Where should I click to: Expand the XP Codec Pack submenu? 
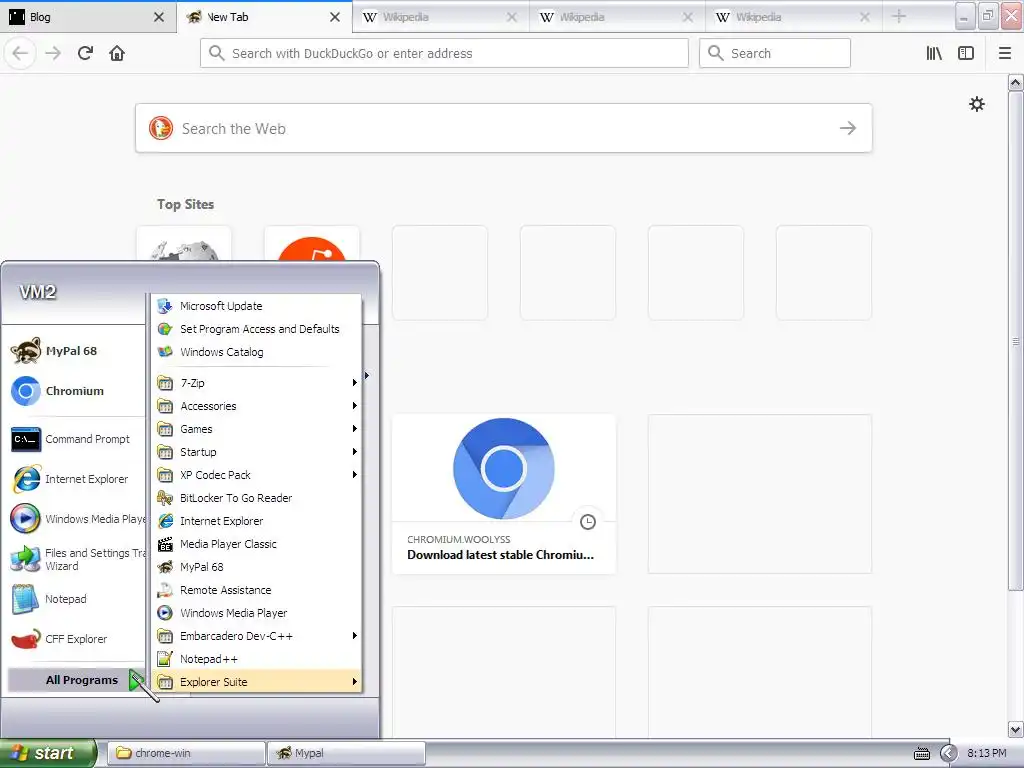pyautogui.click(x=256, y=475)
